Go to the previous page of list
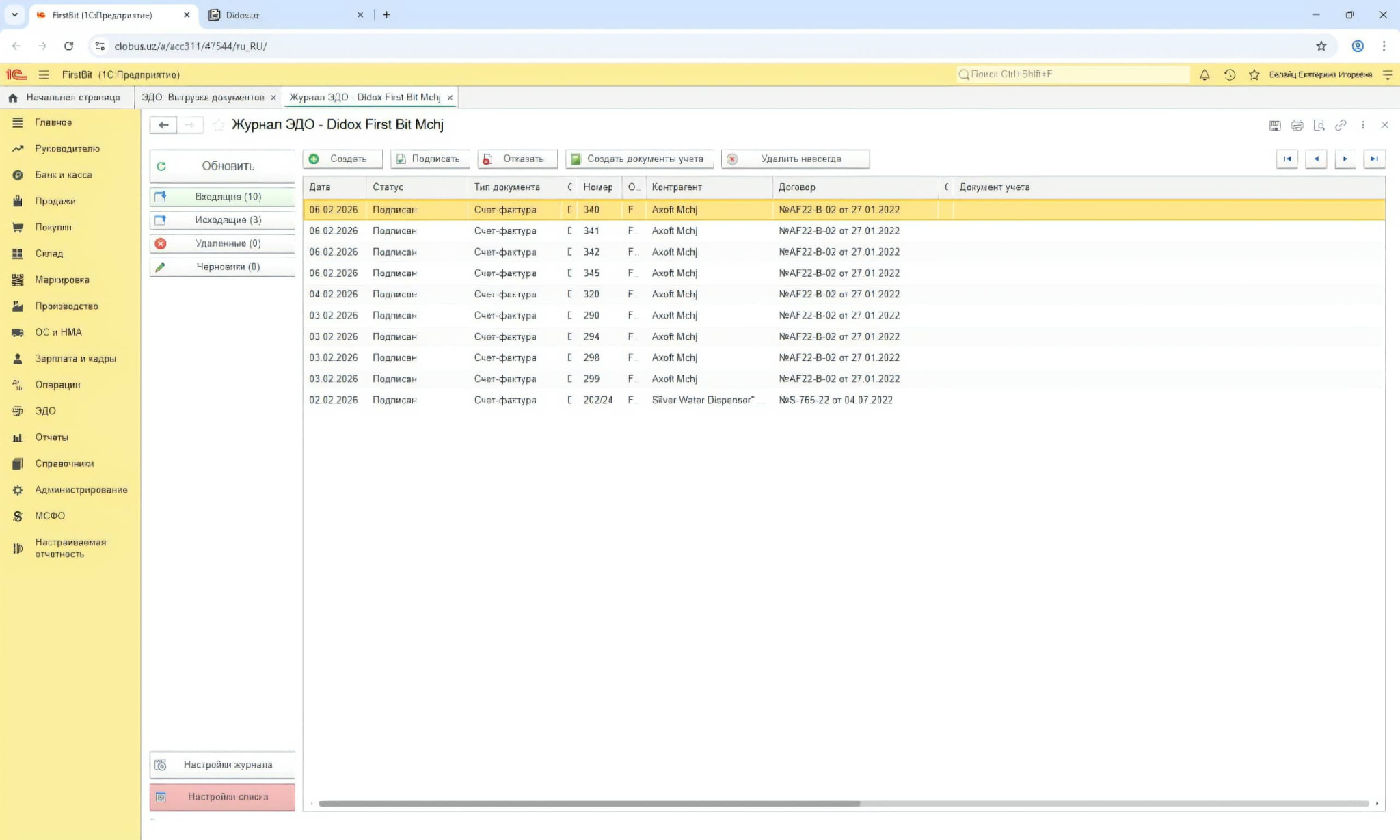 tap(1316, 159)
